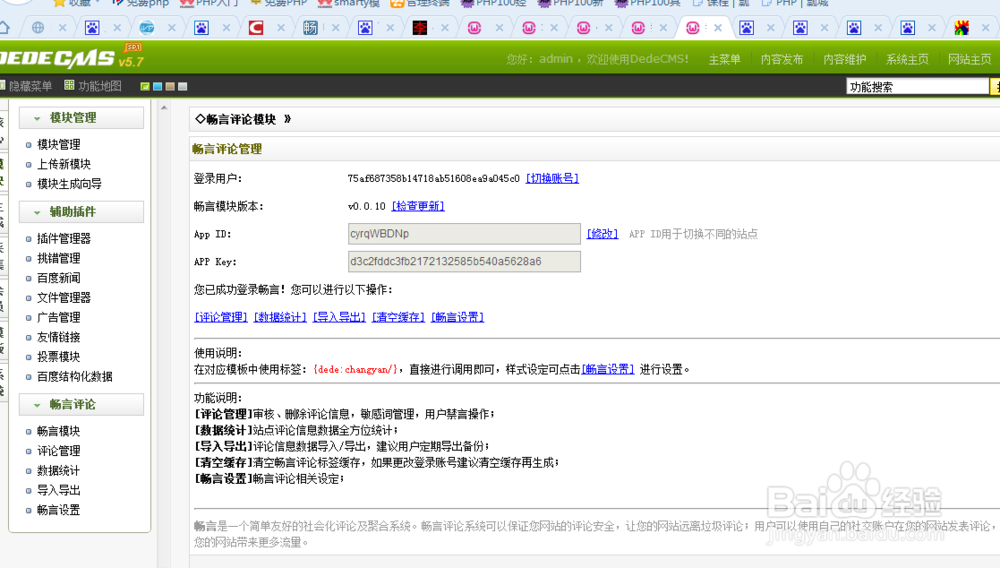Image resolution: width=1000 pixels, height=568 pixels.
Task: Open 模块管理 item under the module section
Action: (x=59, y=145)
